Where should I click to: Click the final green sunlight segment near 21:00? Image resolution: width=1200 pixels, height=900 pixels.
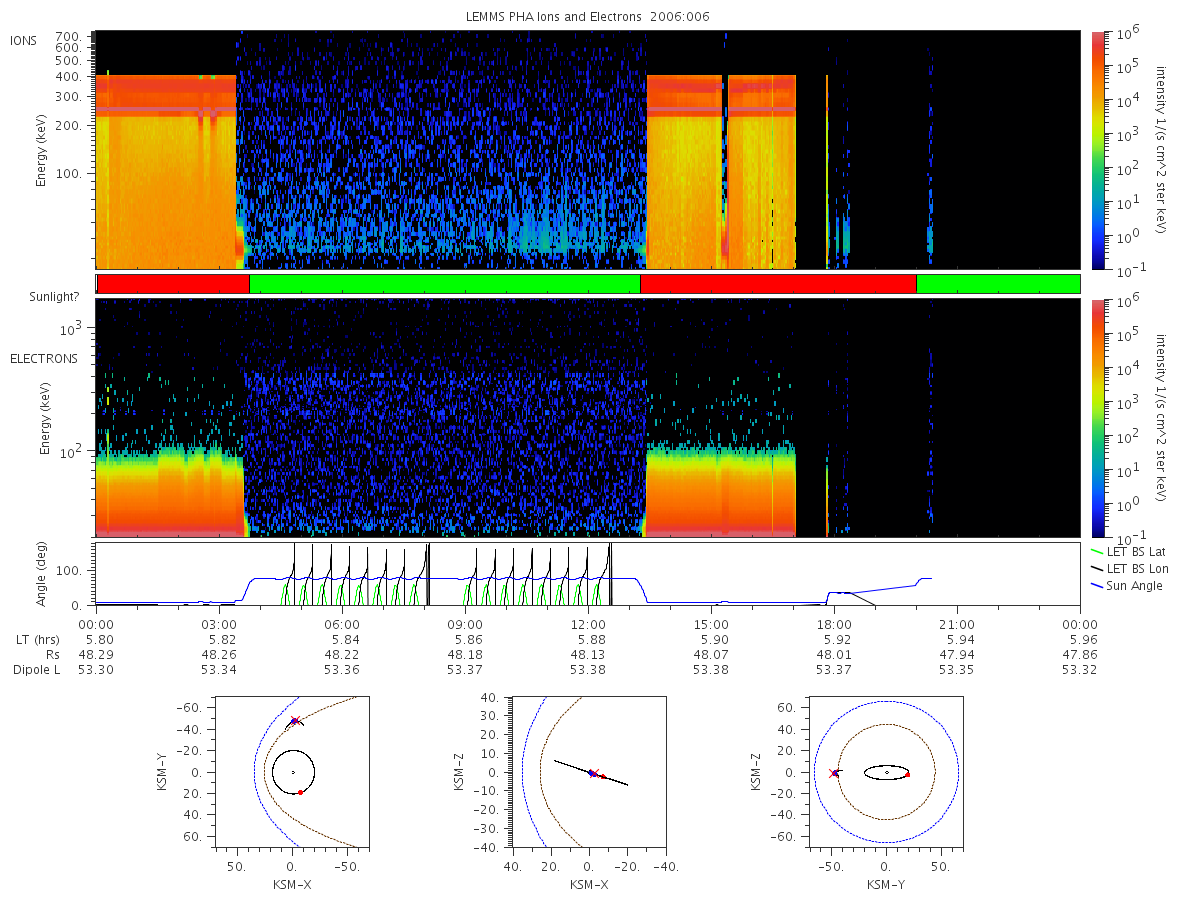[998, 284]
